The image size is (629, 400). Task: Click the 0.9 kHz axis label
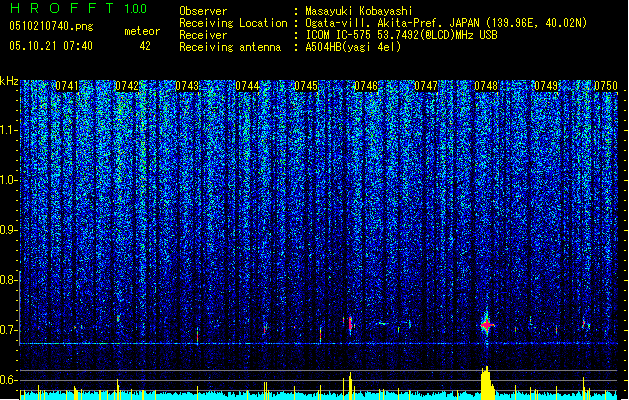9,230
